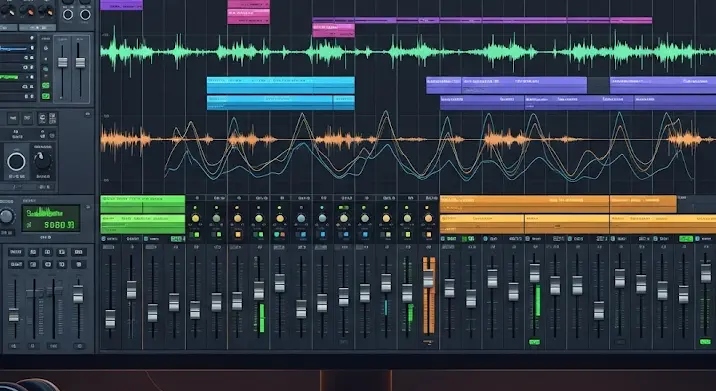Select the long upper orange clip above the right mixer

coord(524,204)
